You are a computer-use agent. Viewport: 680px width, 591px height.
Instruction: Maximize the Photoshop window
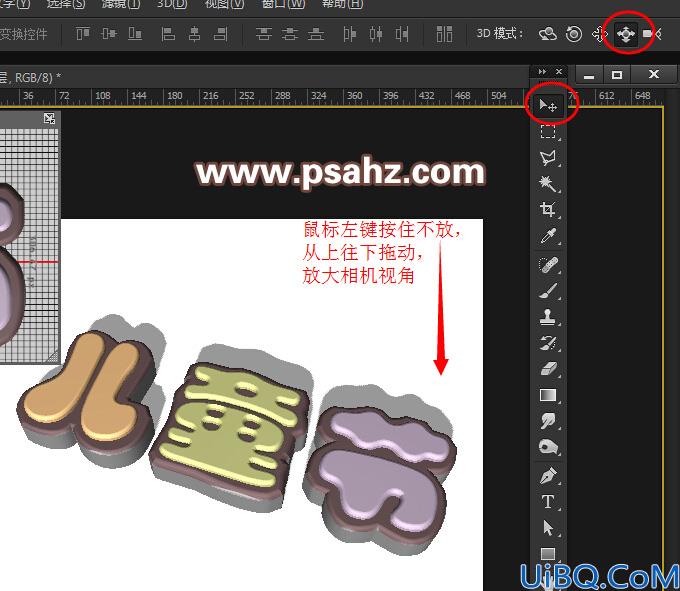617,75
